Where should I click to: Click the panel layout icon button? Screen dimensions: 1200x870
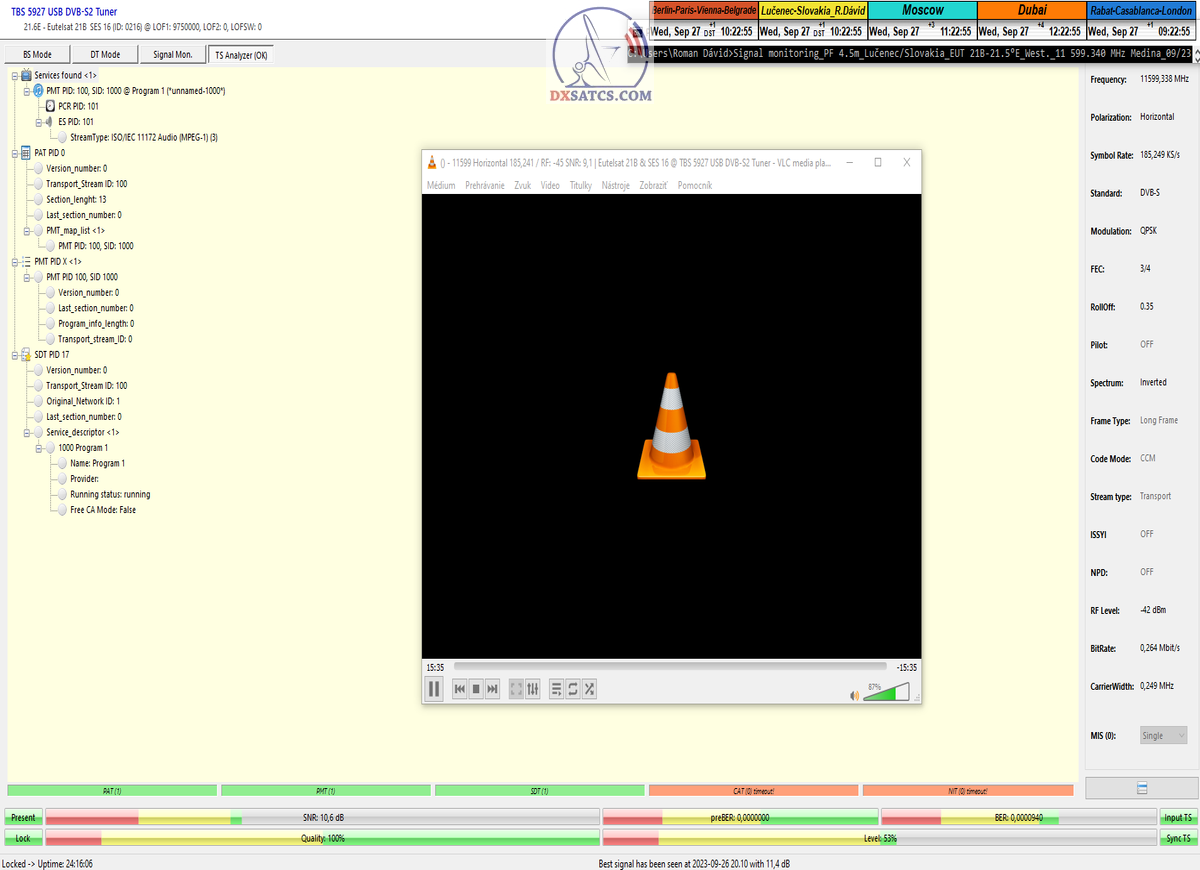click(x=1142, y=788)
